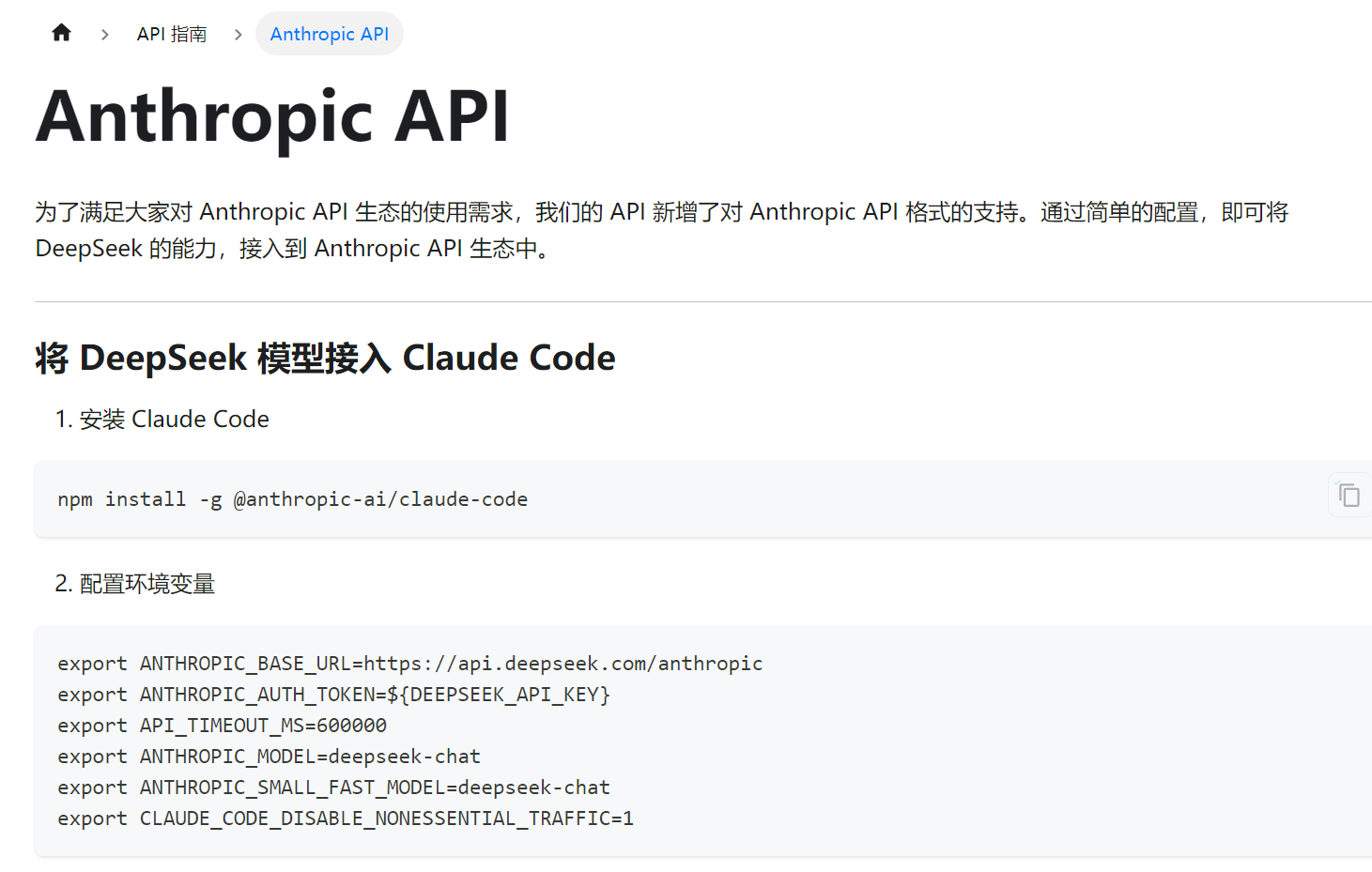Click the ANTHROPIC_SMALL_FAST_MODEL export line
1372x872 pixels.
[x=334, y=788]
